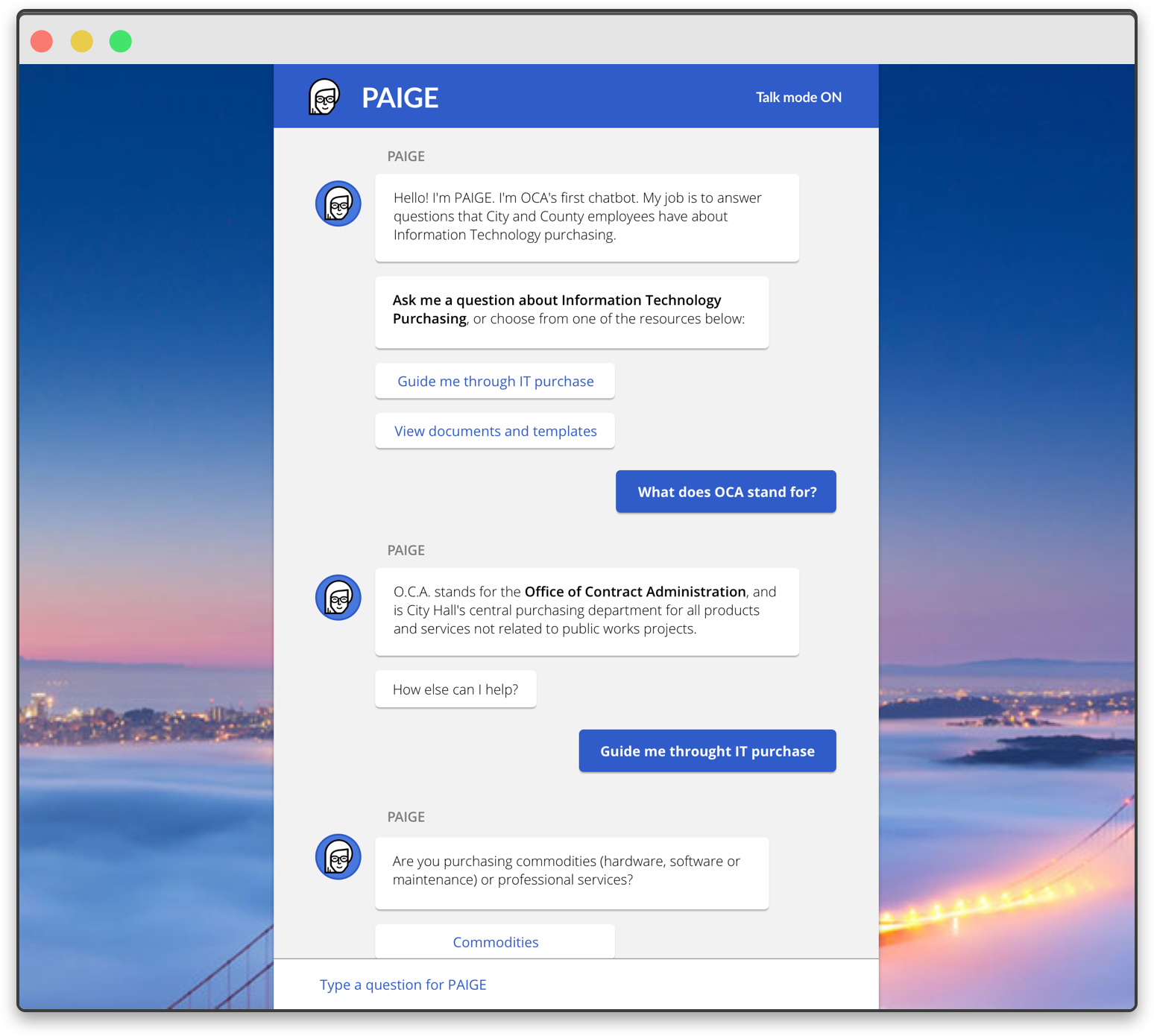
Task: Maximize the window using the green button
Action: (x=121, y=42)
